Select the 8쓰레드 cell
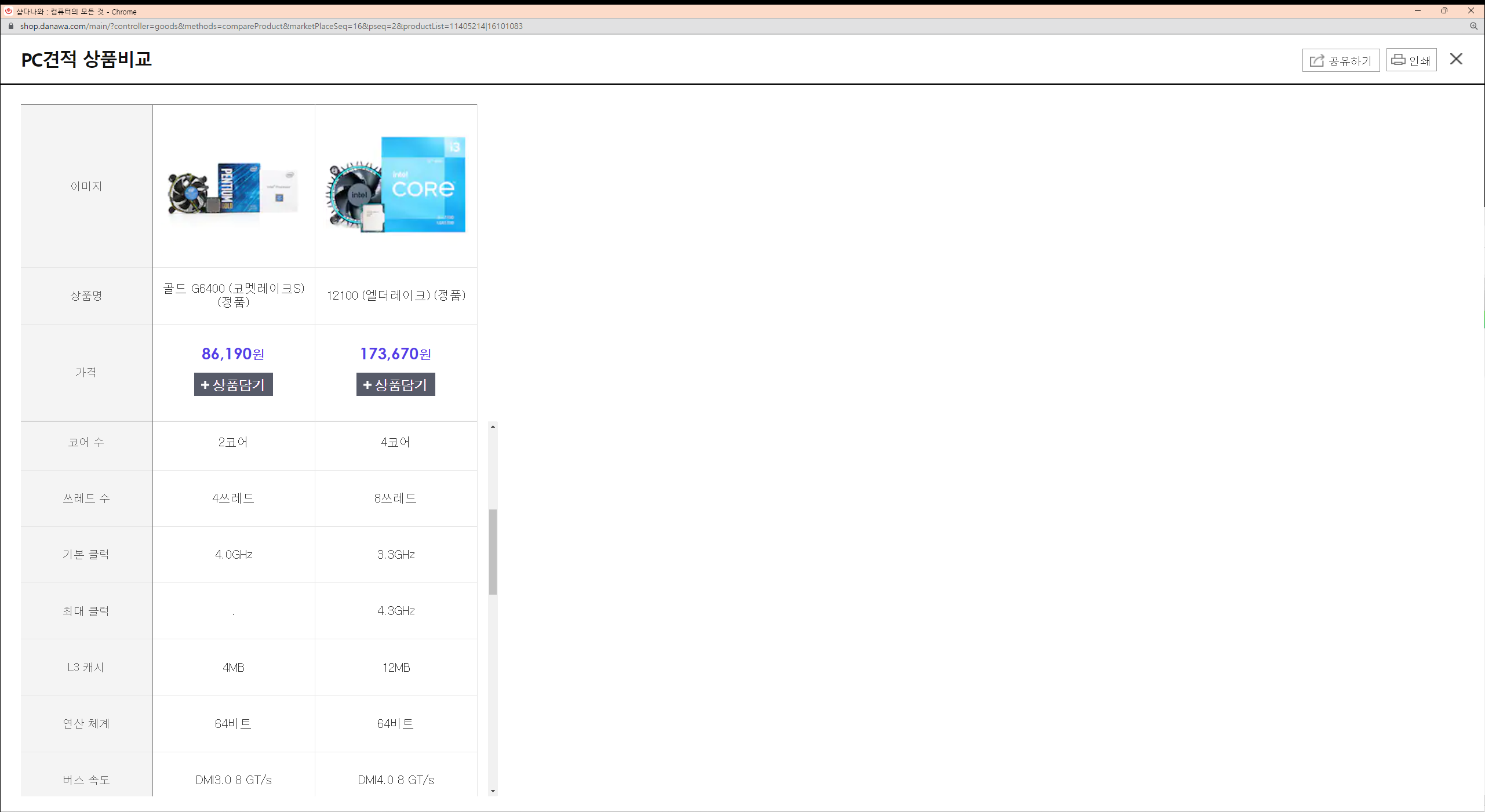 [x=395, y=498]
